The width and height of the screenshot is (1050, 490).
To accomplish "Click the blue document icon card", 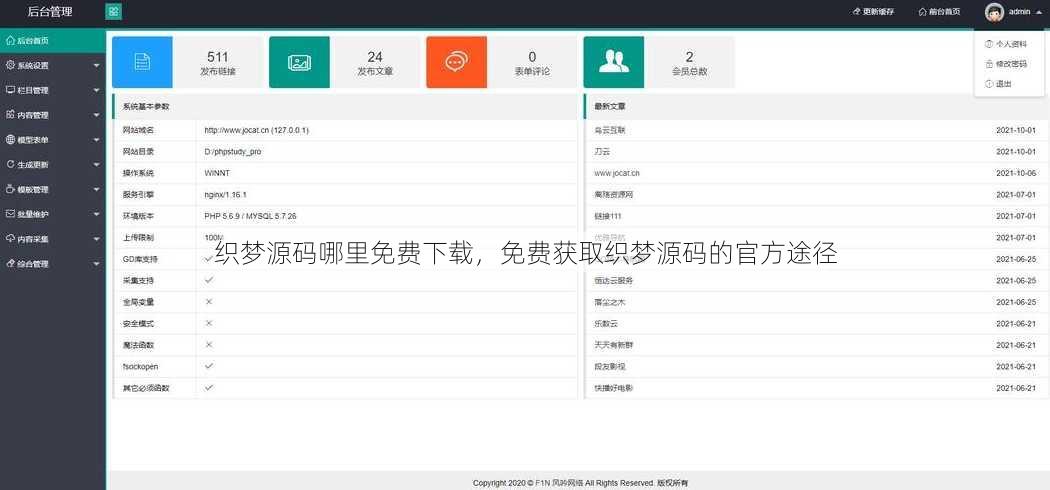I will (x=142, y=62).
